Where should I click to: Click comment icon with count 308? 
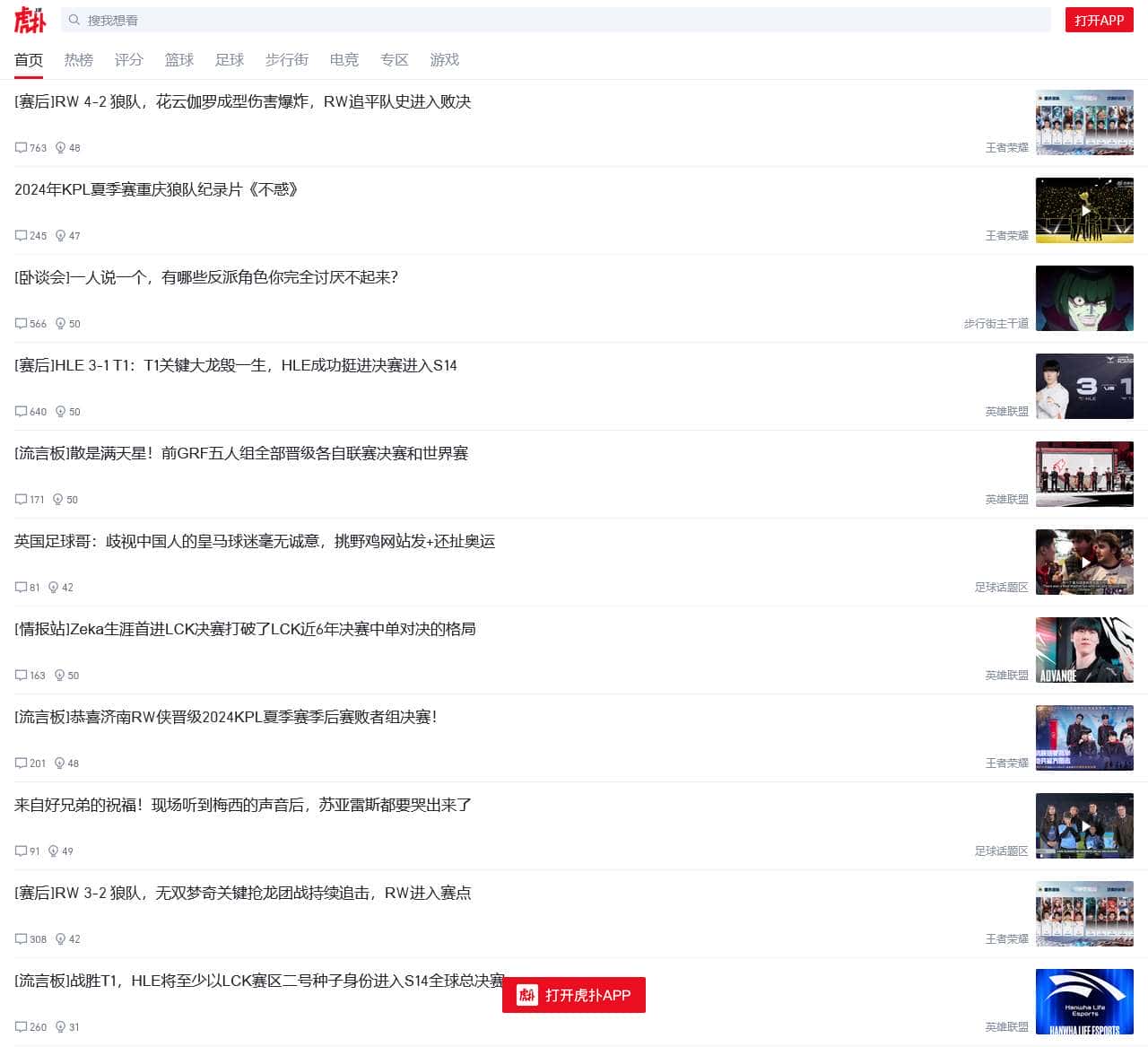coord(21,939)
